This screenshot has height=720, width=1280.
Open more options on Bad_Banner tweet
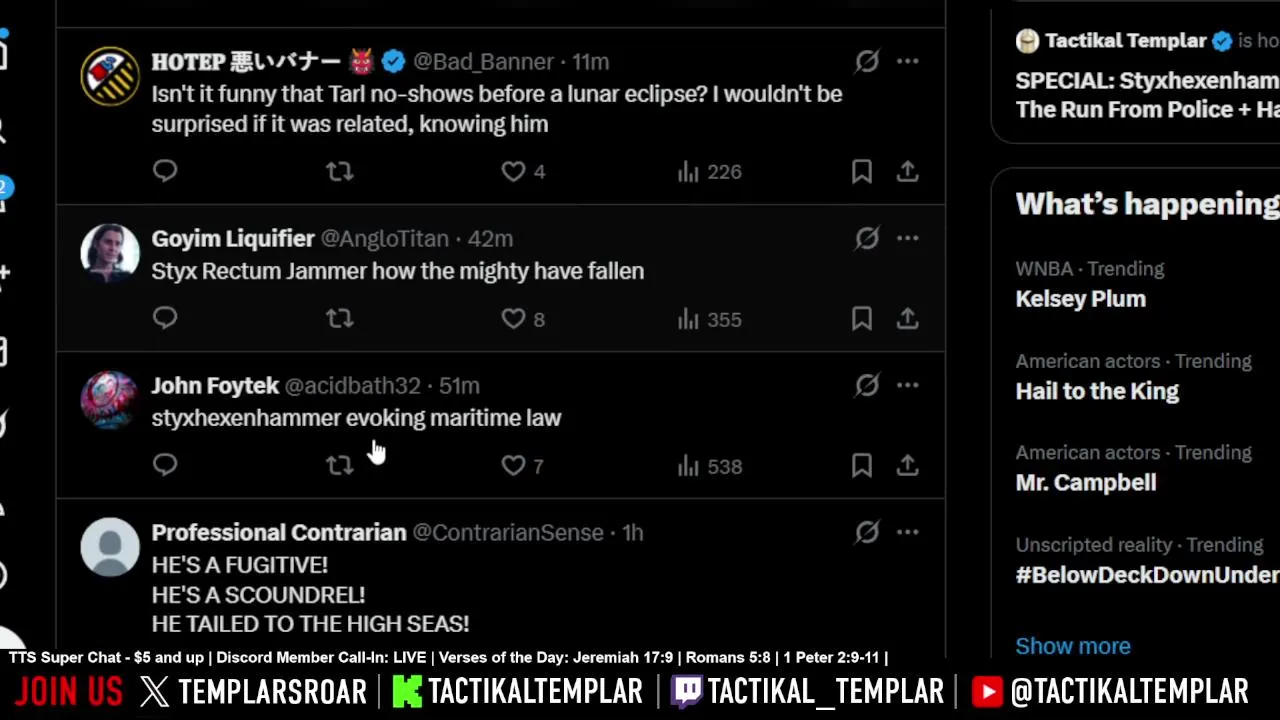(x=907, y=62)
